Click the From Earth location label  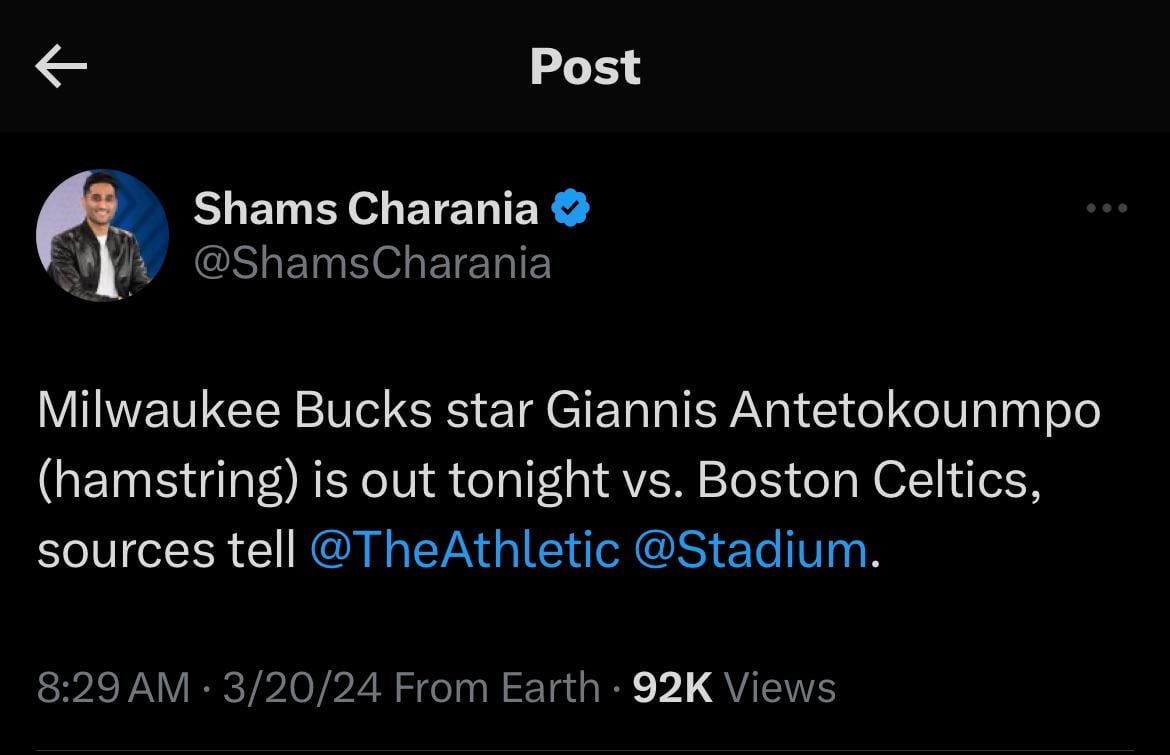(x=497, y=688)
